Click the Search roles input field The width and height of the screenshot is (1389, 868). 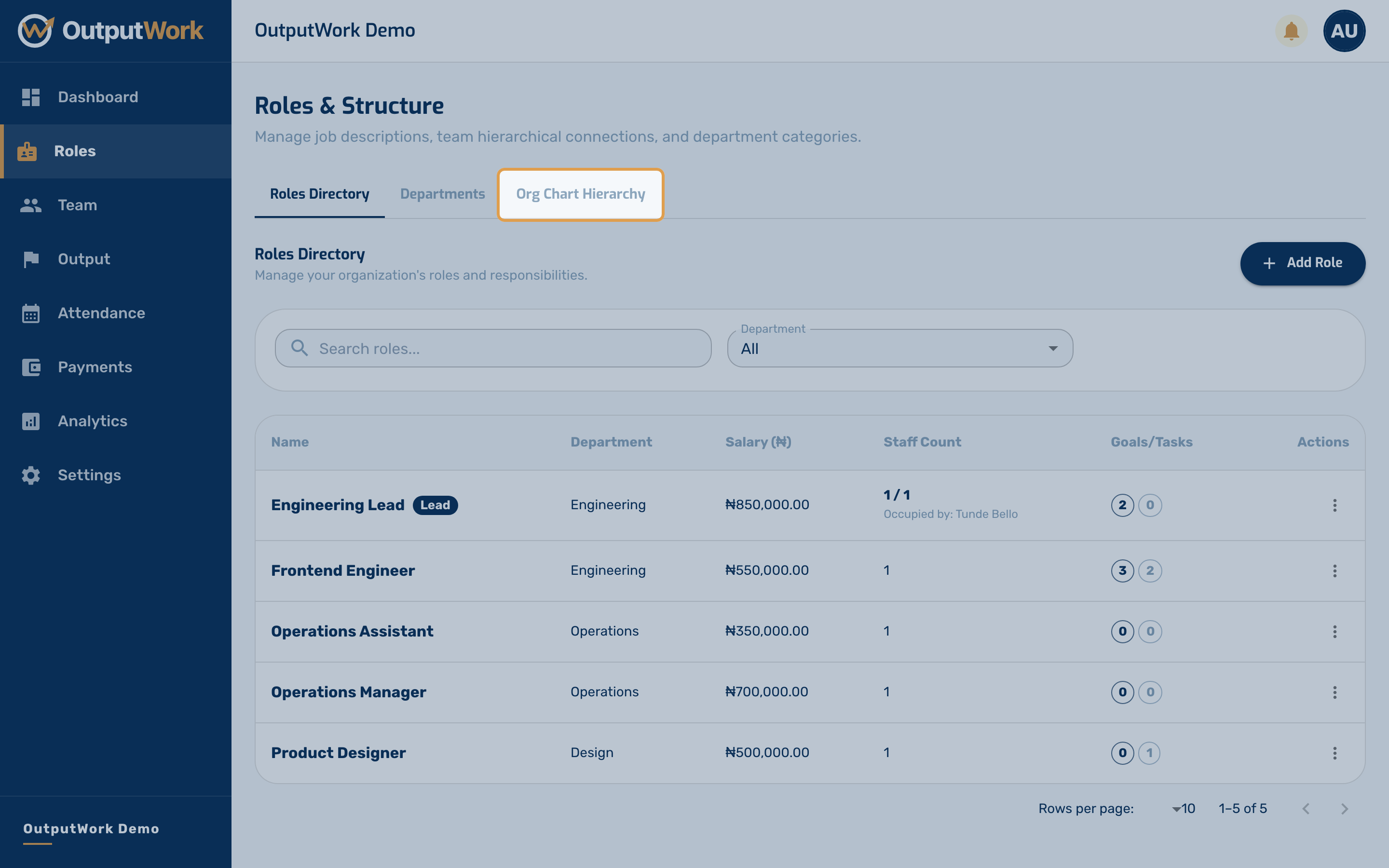point(493,348)
